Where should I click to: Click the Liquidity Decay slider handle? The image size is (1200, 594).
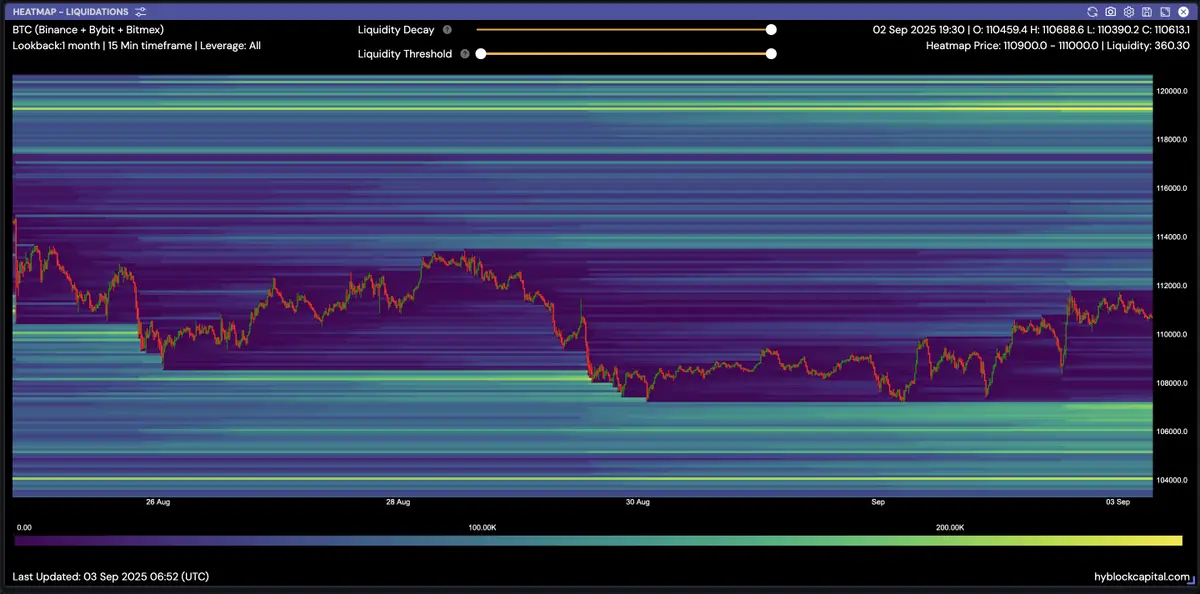[771, 30]
